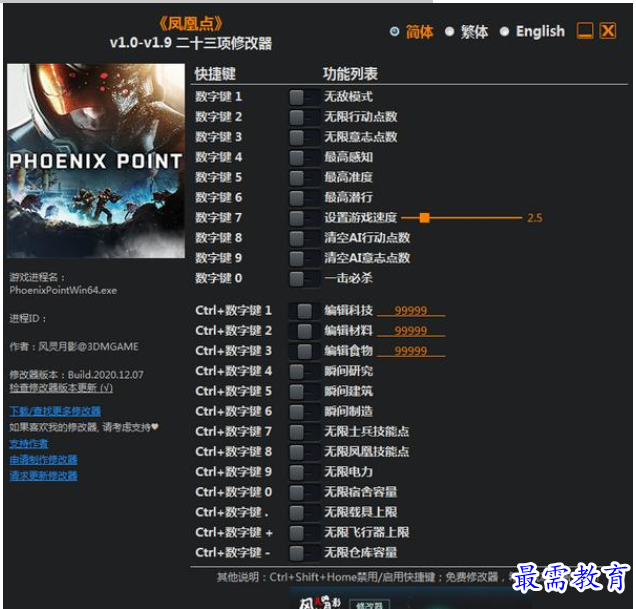Click hotkey label 数字键 0
This screenshot has width=636, height=609.
(219, 279)
